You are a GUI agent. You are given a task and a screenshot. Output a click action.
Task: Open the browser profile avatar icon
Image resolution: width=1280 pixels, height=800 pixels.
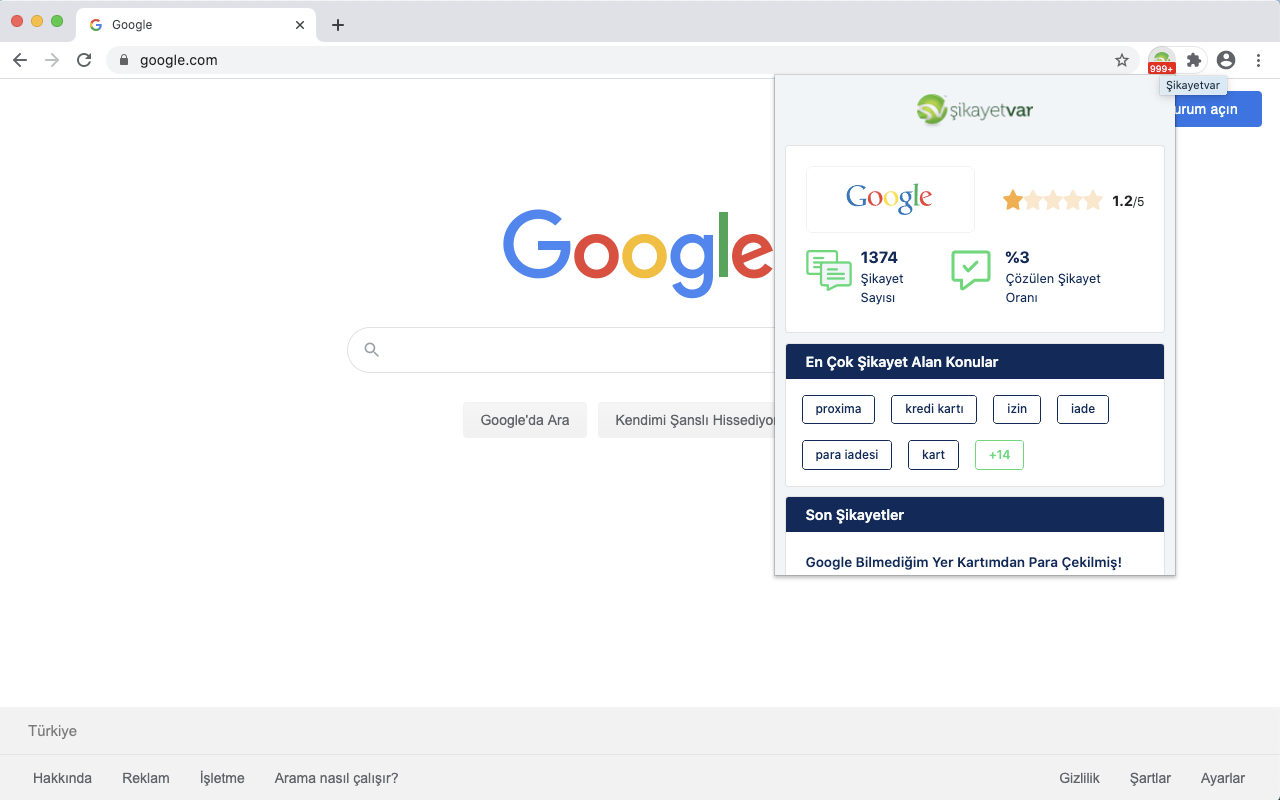1226,60
